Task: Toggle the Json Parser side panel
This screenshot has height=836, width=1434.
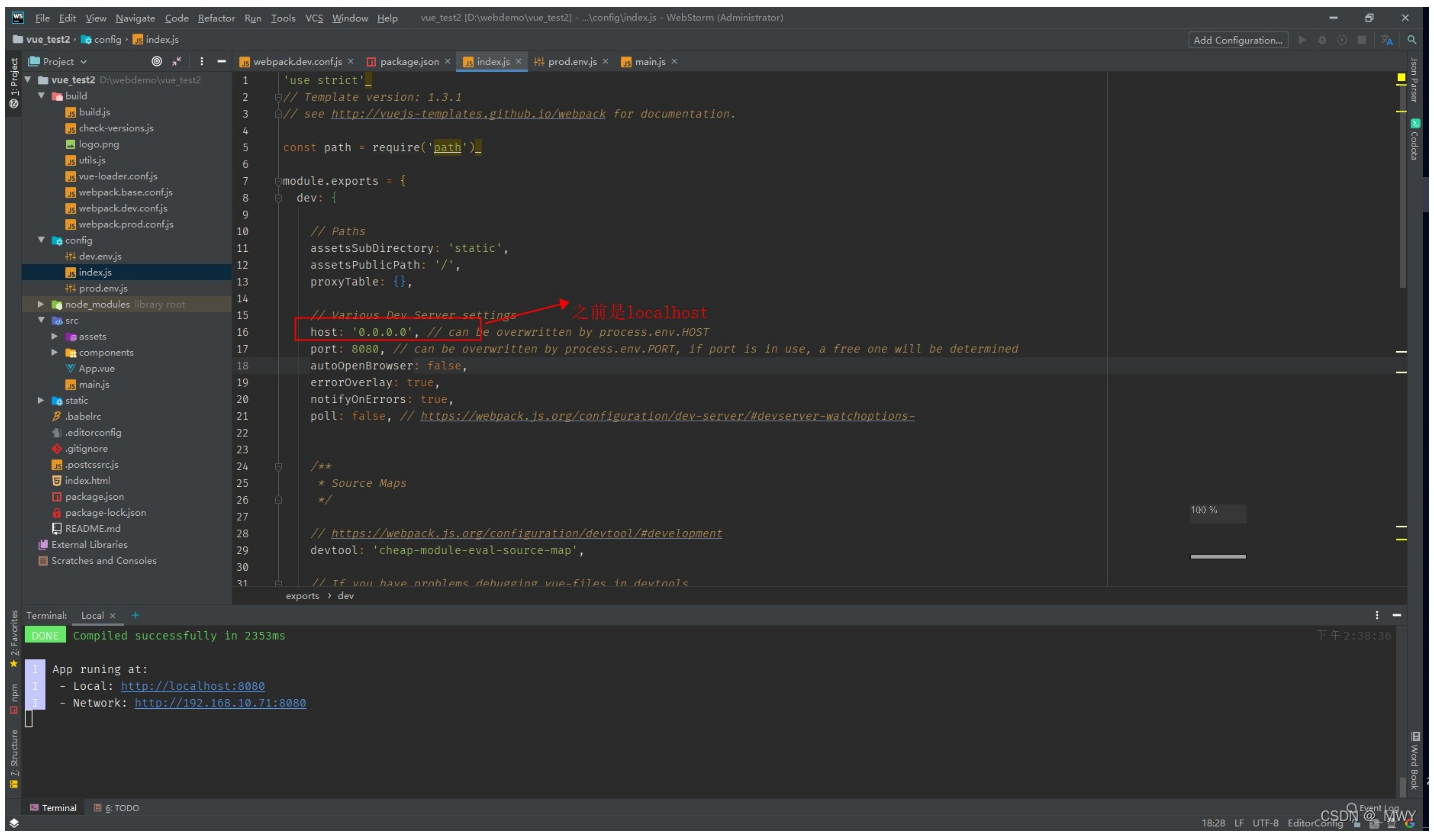Action: pyautogui.click(x=1414, y=80)
